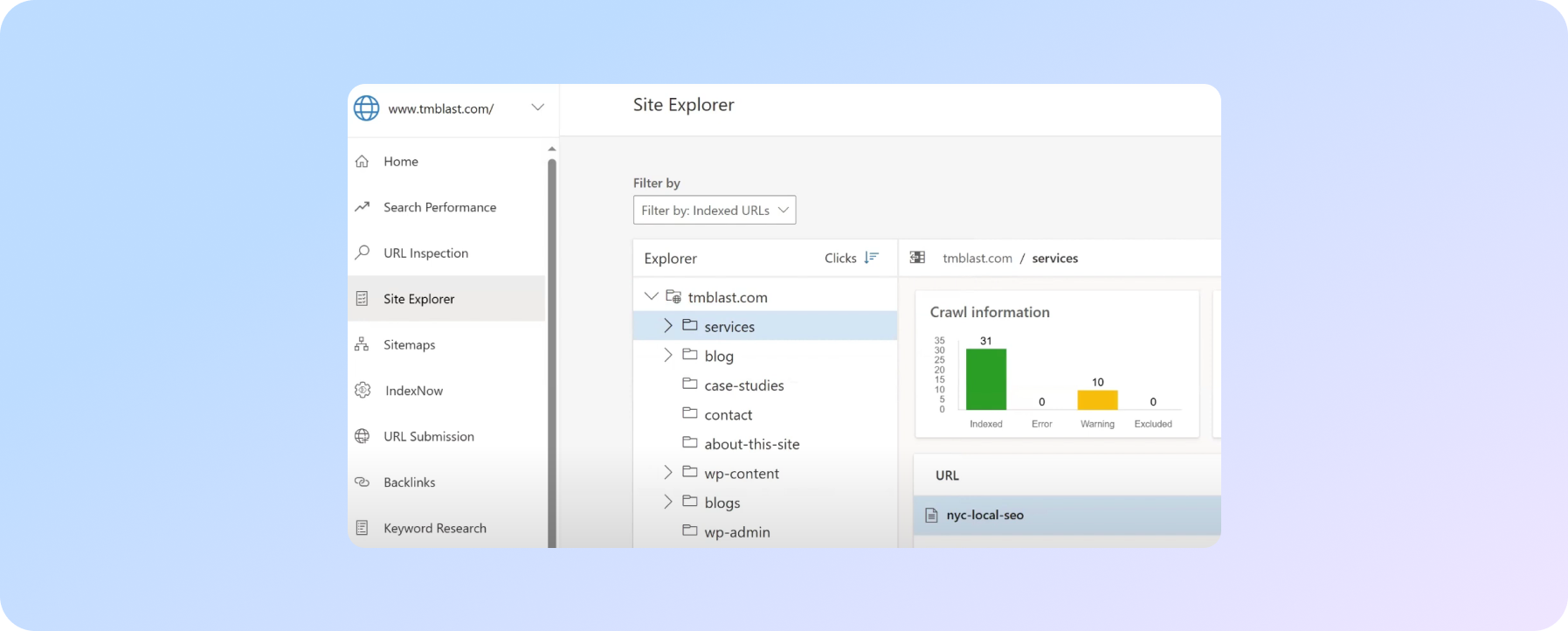Click the globe icon beside www.tmblast.com
The height and width of the screenshot is (631, 1568).
pos(366,108)
